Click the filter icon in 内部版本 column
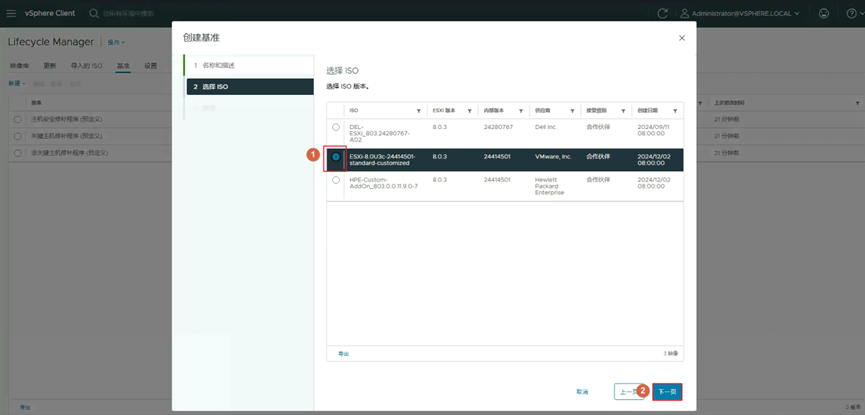The width and height of the screenshot is (865, 415). click(x=521, y=110)
